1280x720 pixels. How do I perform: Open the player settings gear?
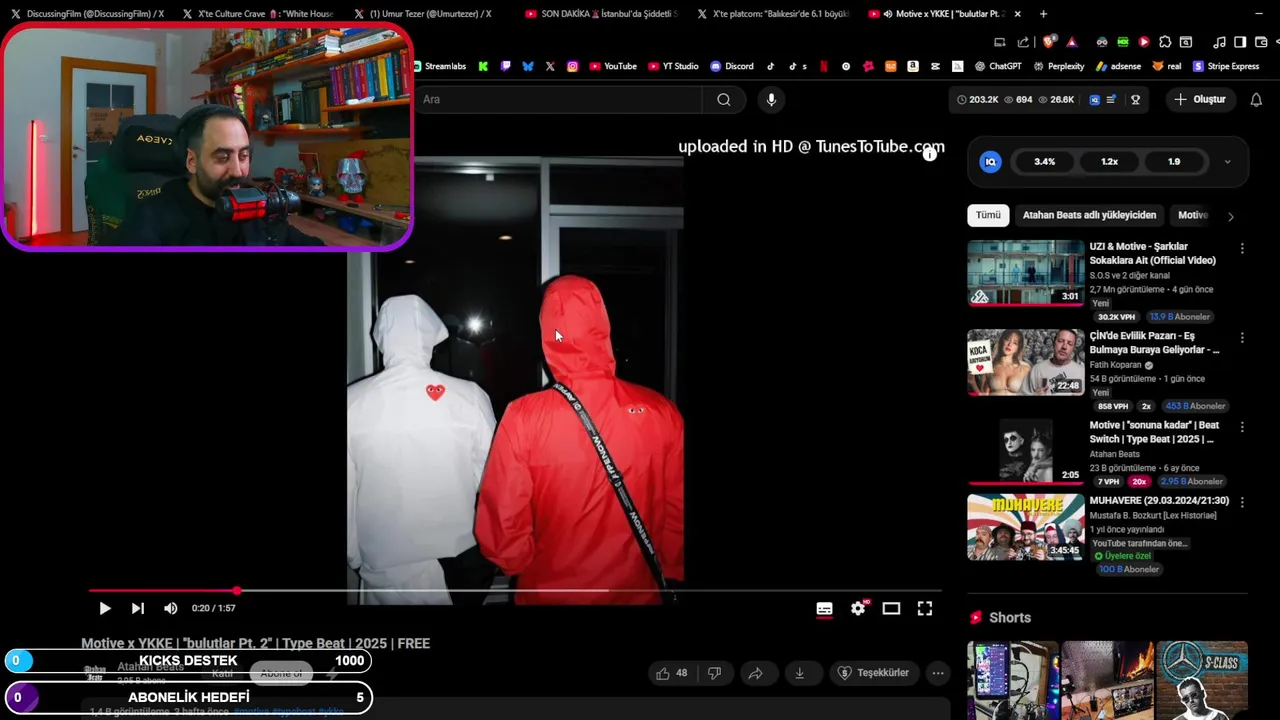(x=858, y=608)
